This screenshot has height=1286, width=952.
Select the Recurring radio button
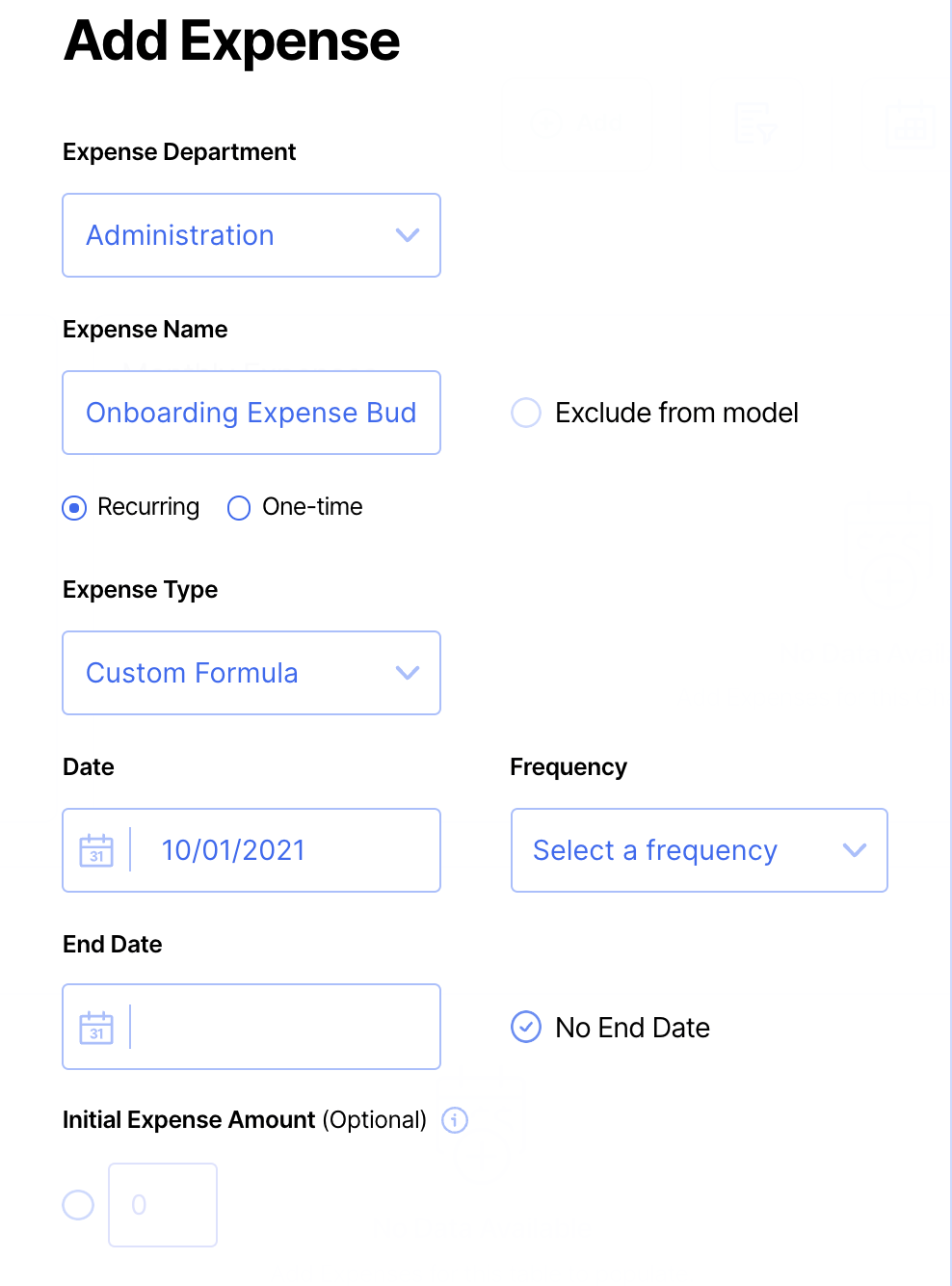[74, 507]
